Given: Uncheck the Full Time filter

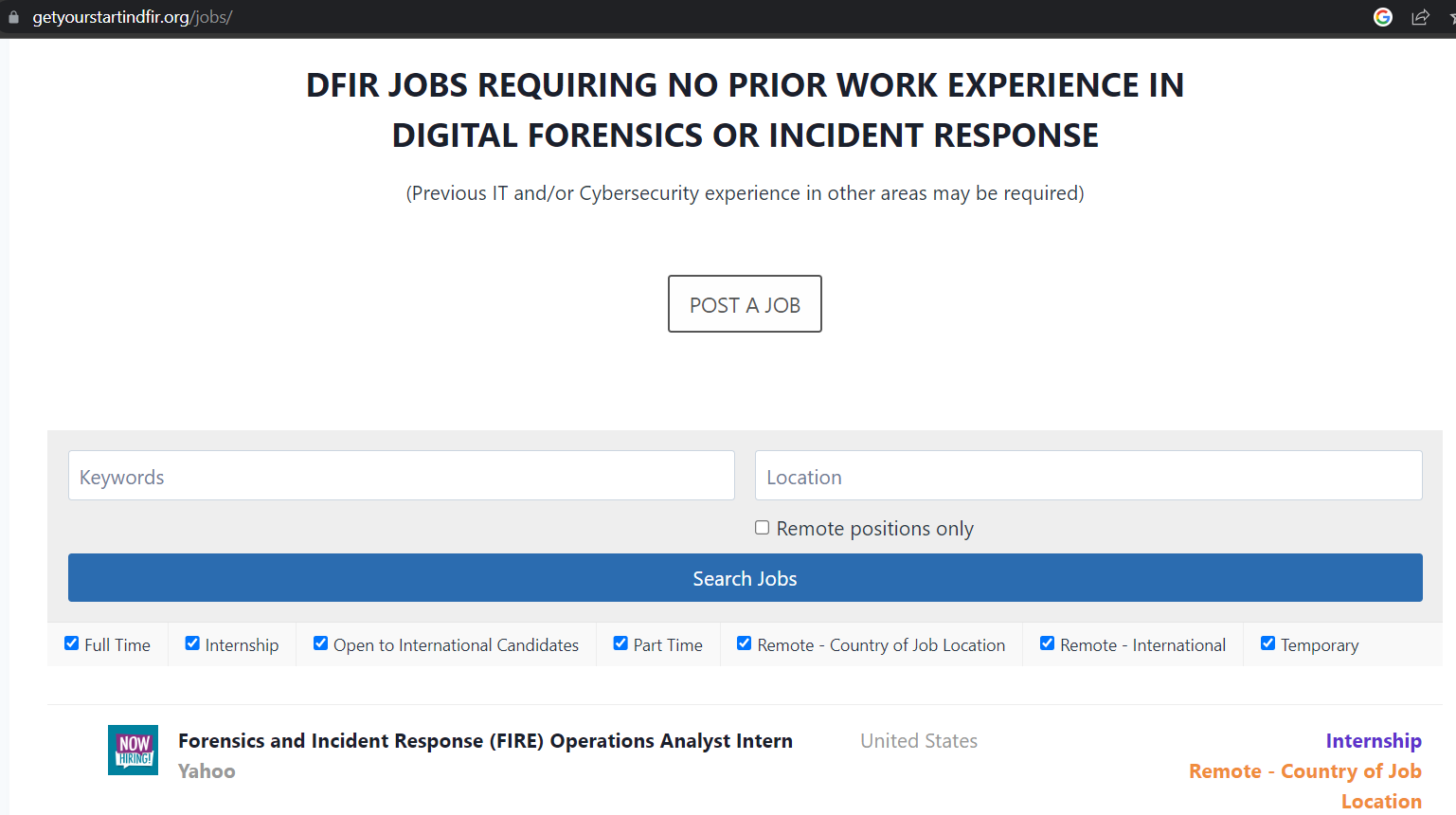Looking at the screenshot, I should tap(71, 643).
